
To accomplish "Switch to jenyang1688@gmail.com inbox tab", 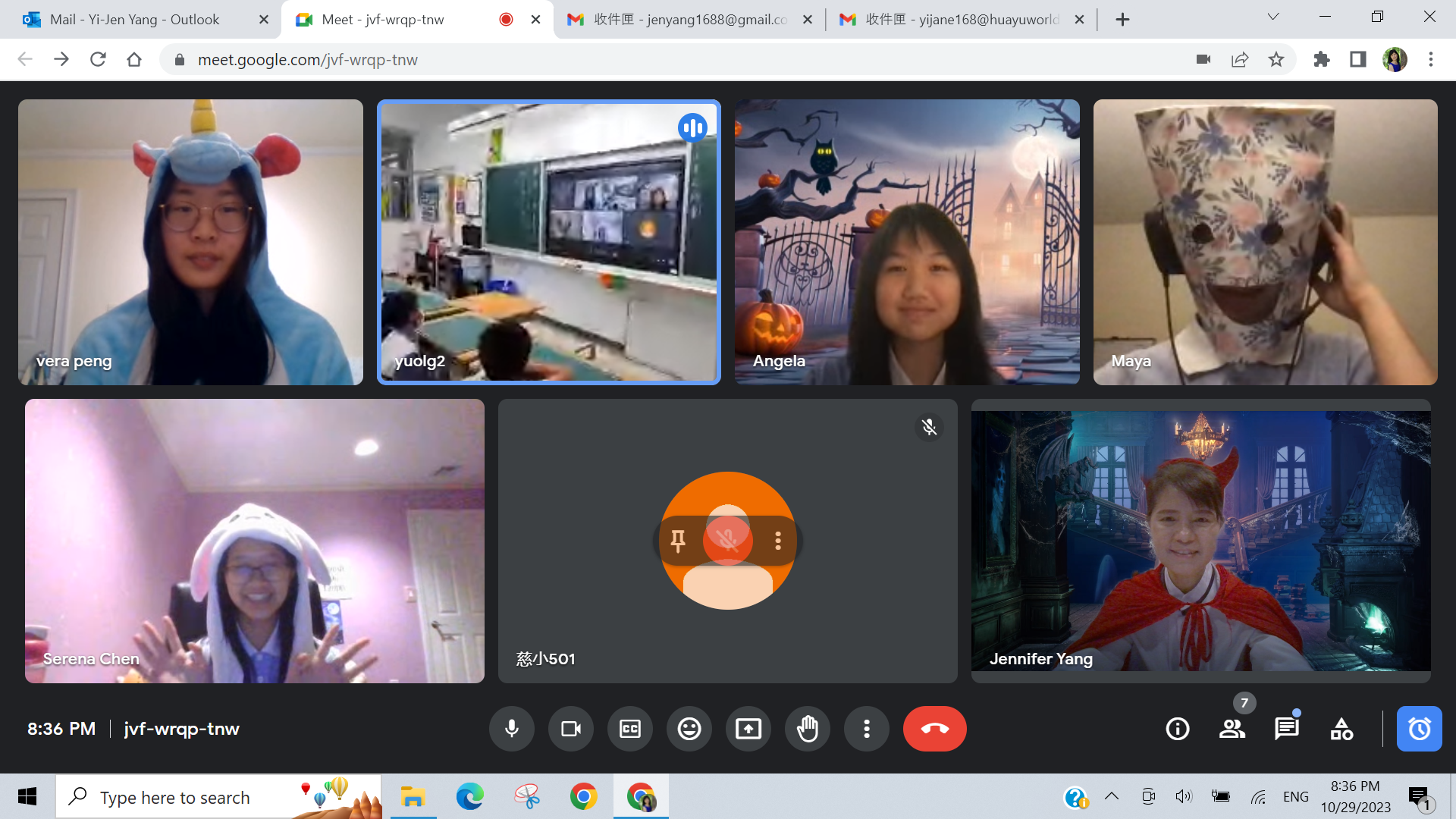I will [690, 20].
